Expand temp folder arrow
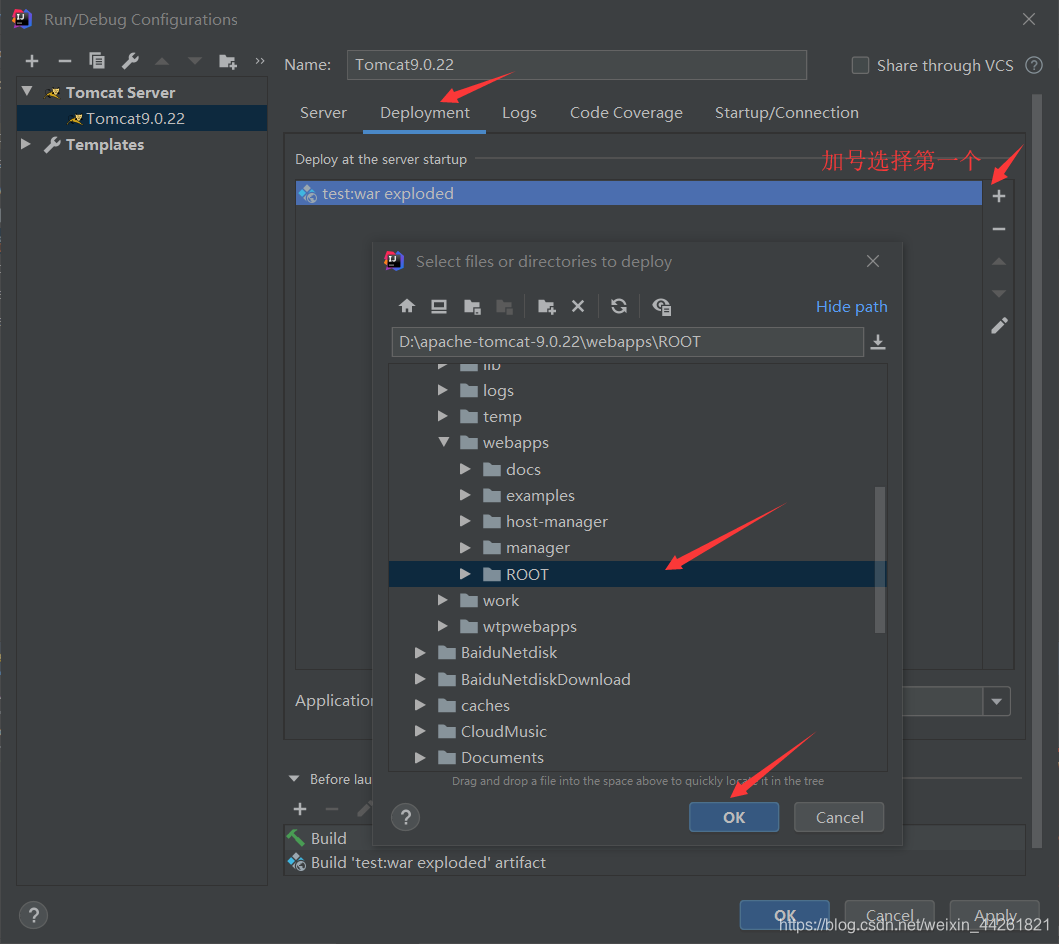This screenshot has width=1059, height=944. pyautogui.click(x=442, y=417)
